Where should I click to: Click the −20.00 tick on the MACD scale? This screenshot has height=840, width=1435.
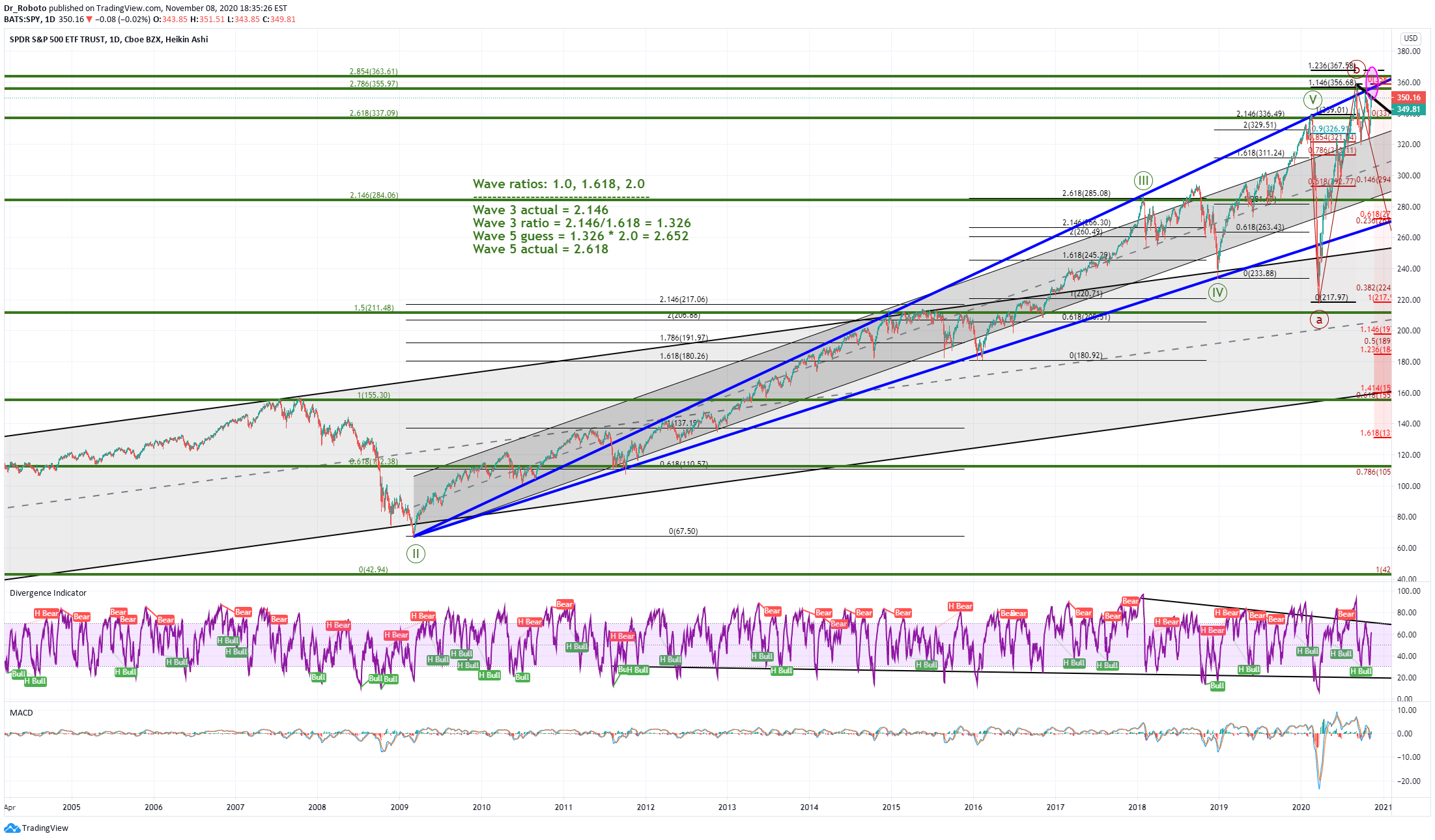click(x=1408, y=781)
